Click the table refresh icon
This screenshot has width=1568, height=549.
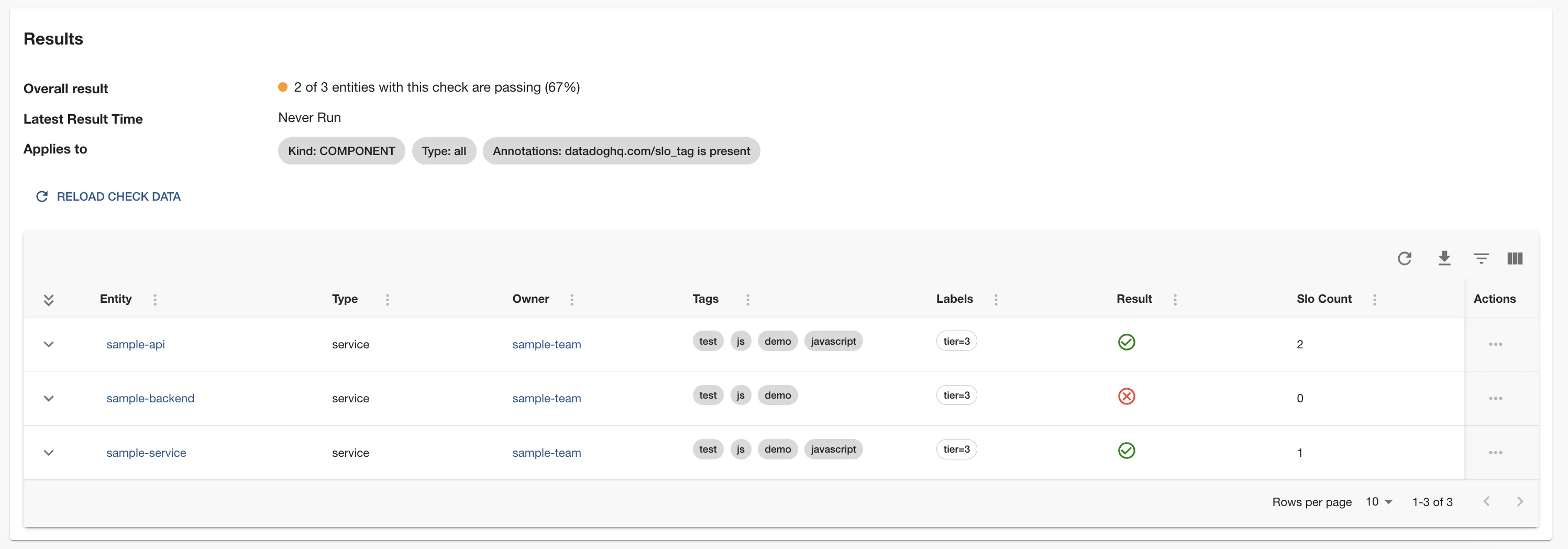[x=1404, y=259]
